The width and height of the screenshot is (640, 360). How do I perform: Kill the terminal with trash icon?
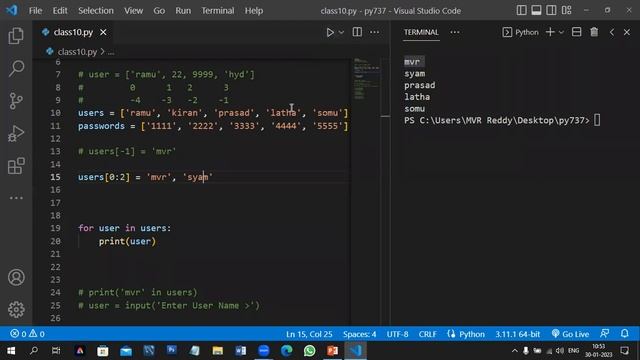pyautogui.click(x=594, y=32)
